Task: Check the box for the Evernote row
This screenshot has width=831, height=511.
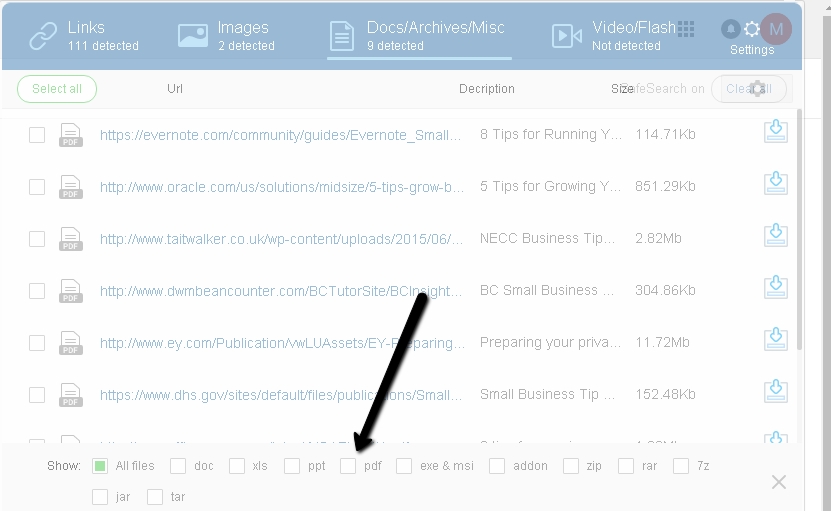Action: [37, 135]
